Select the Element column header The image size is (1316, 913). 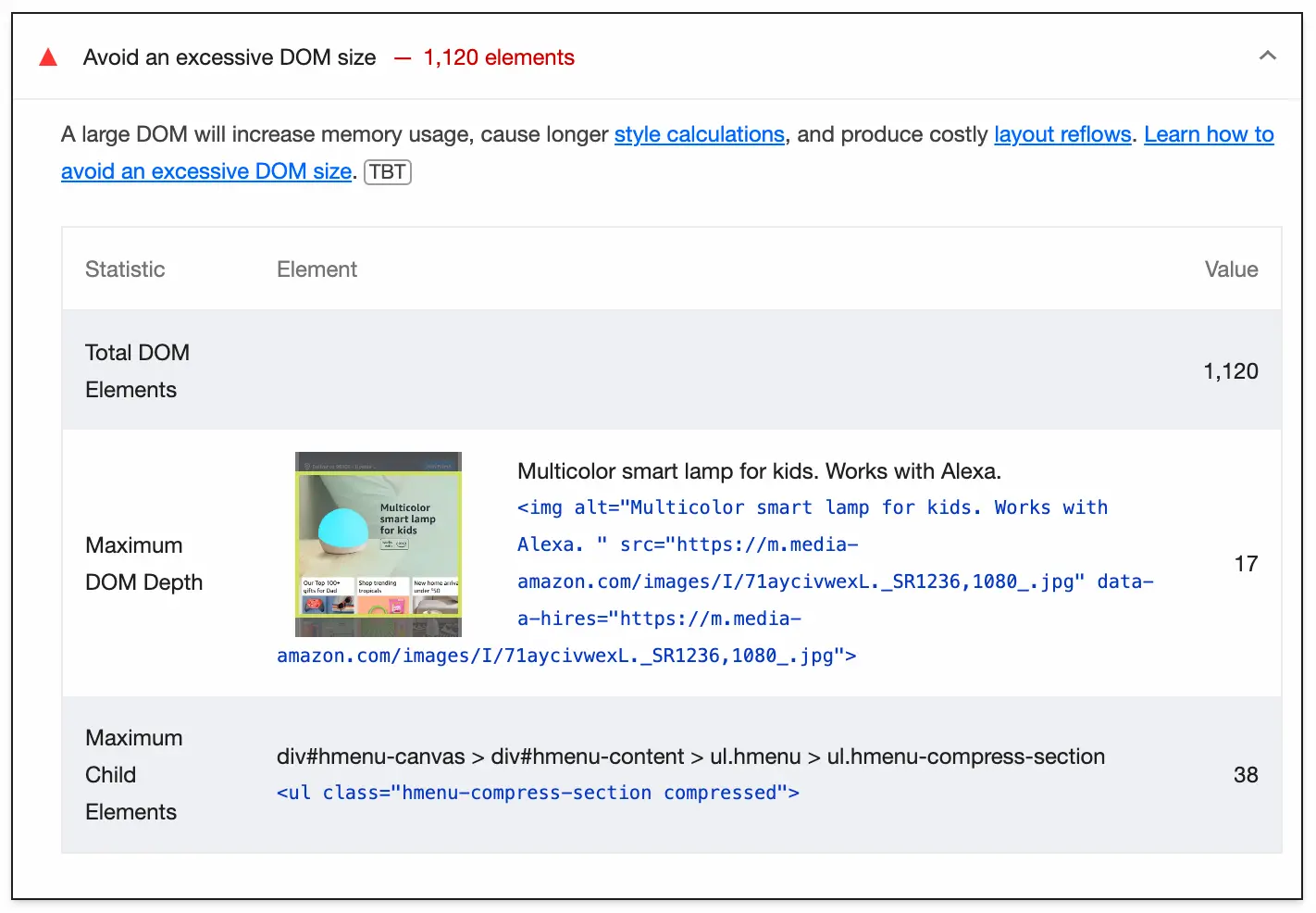point(317,269)
